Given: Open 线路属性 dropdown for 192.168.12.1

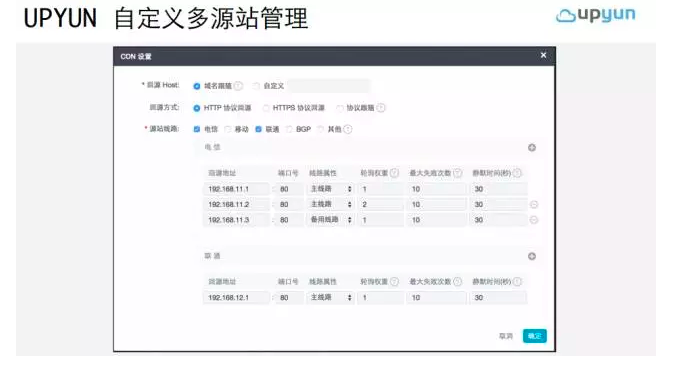Looking at the screenshot, I should point(330,298).
